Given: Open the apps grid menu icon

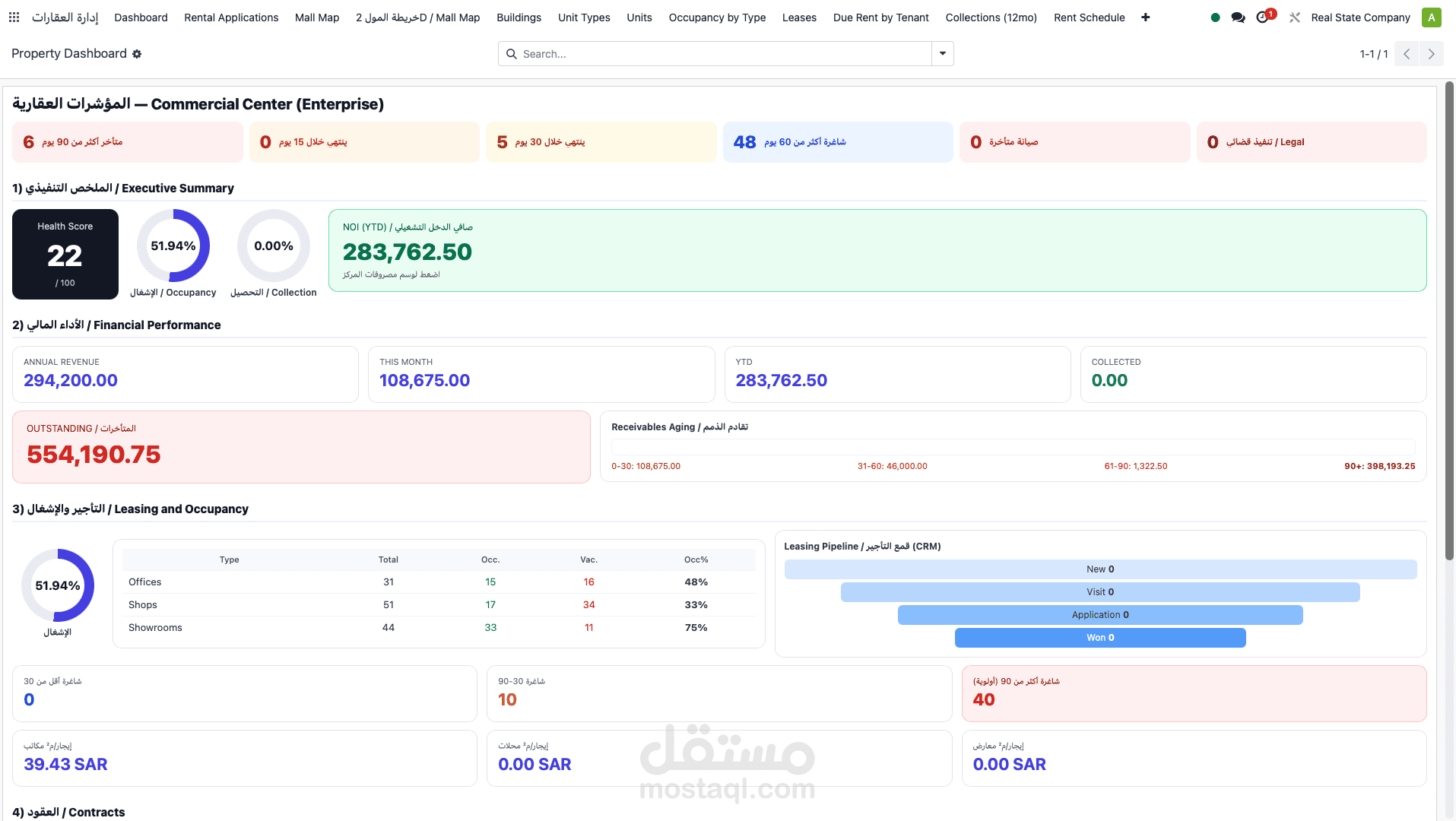Looking at the screenshot, I should tap(14, 17).
